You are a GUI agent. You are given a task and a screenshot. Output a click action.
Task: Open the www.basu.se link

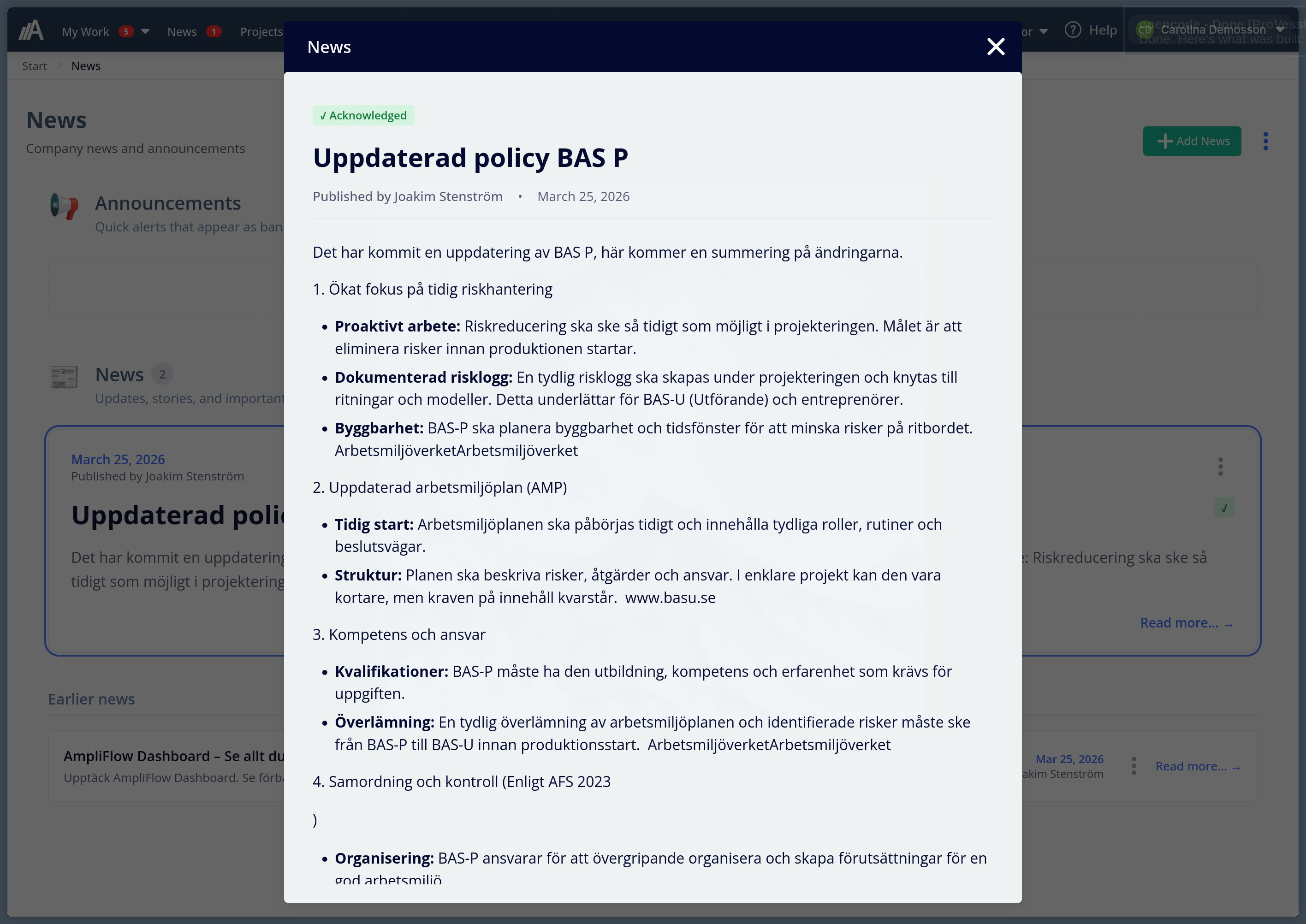pyautogui.click(x=670, y=598)
